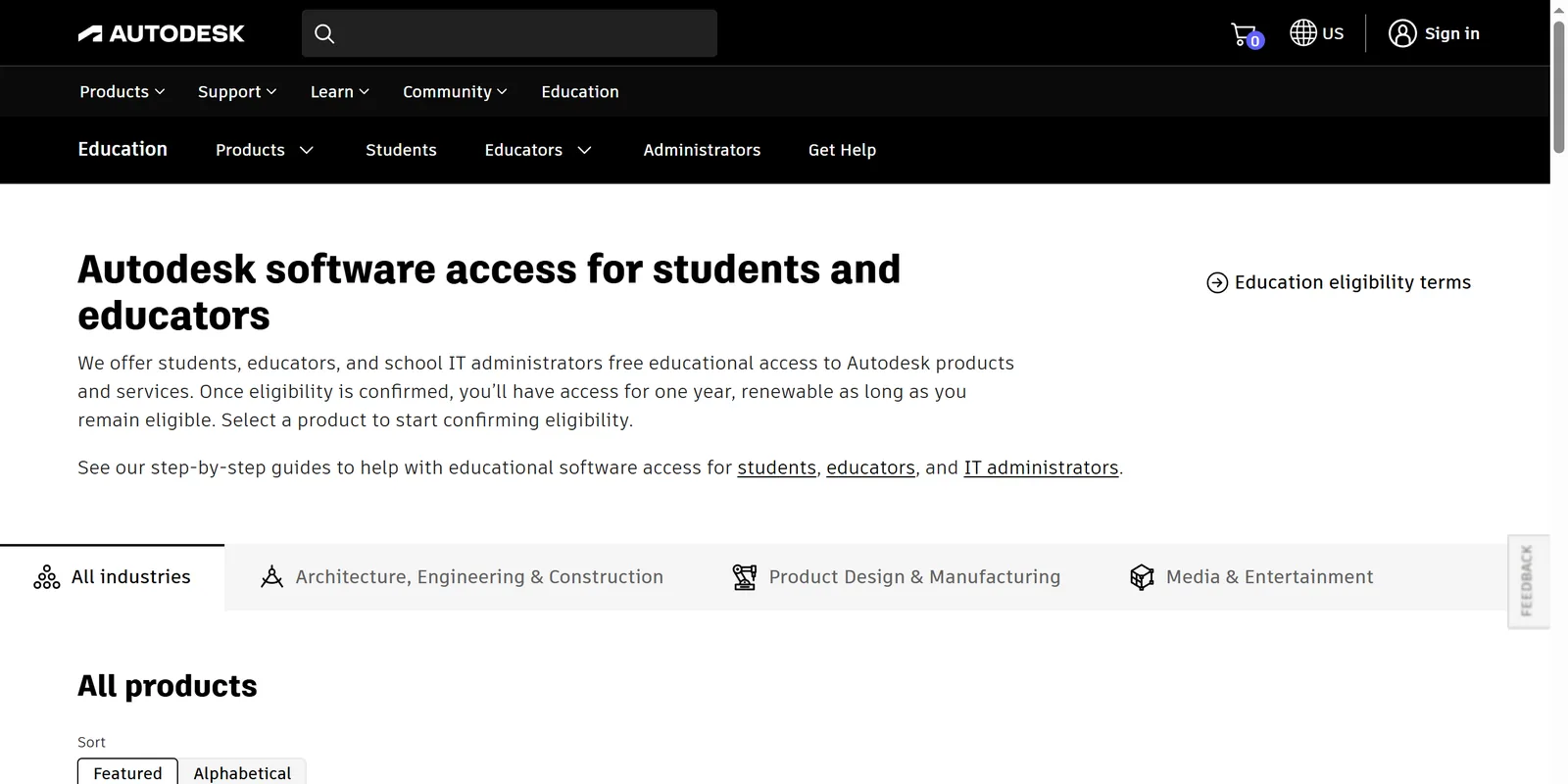
Task: Click the circled arrow beside Education eligibility terms
Action: tap(1217, 282)
